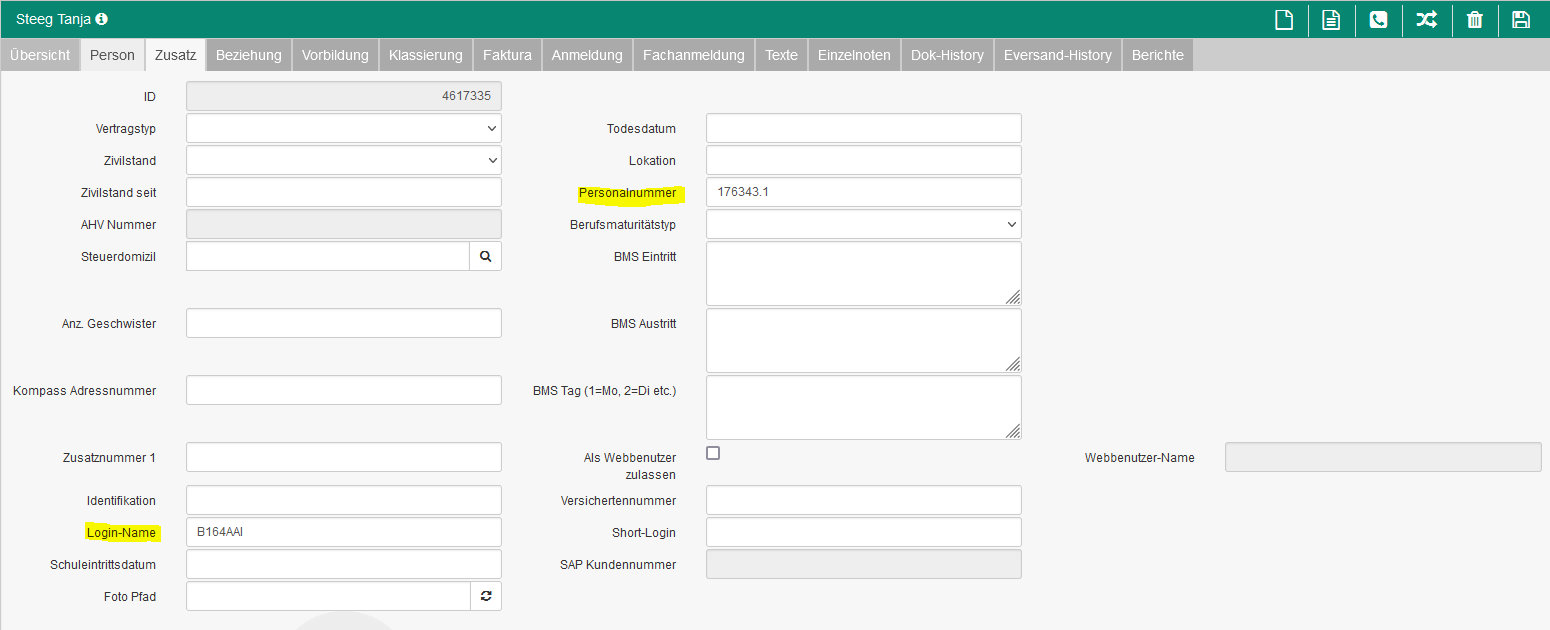Click the document with text lines icon
Screen dimensions: 1550x630
click(1331, 20)
